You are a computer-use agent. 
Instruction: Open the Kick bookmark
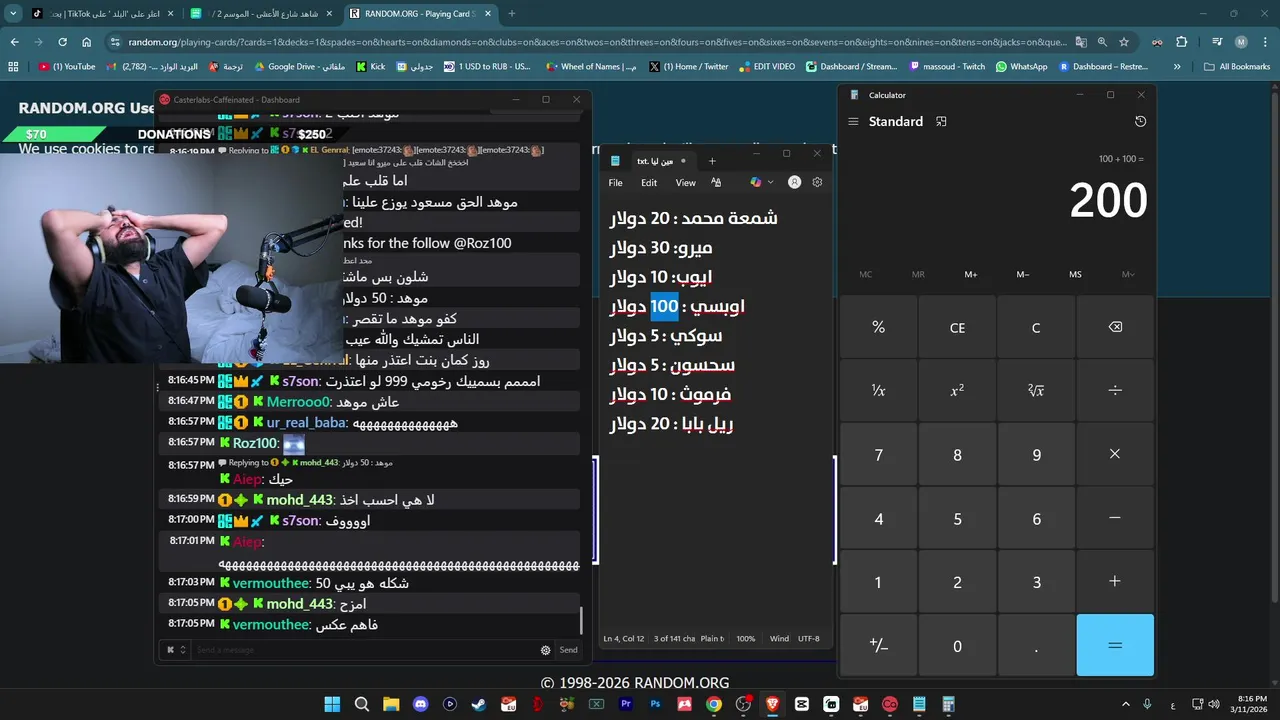[x=370, y=67]
